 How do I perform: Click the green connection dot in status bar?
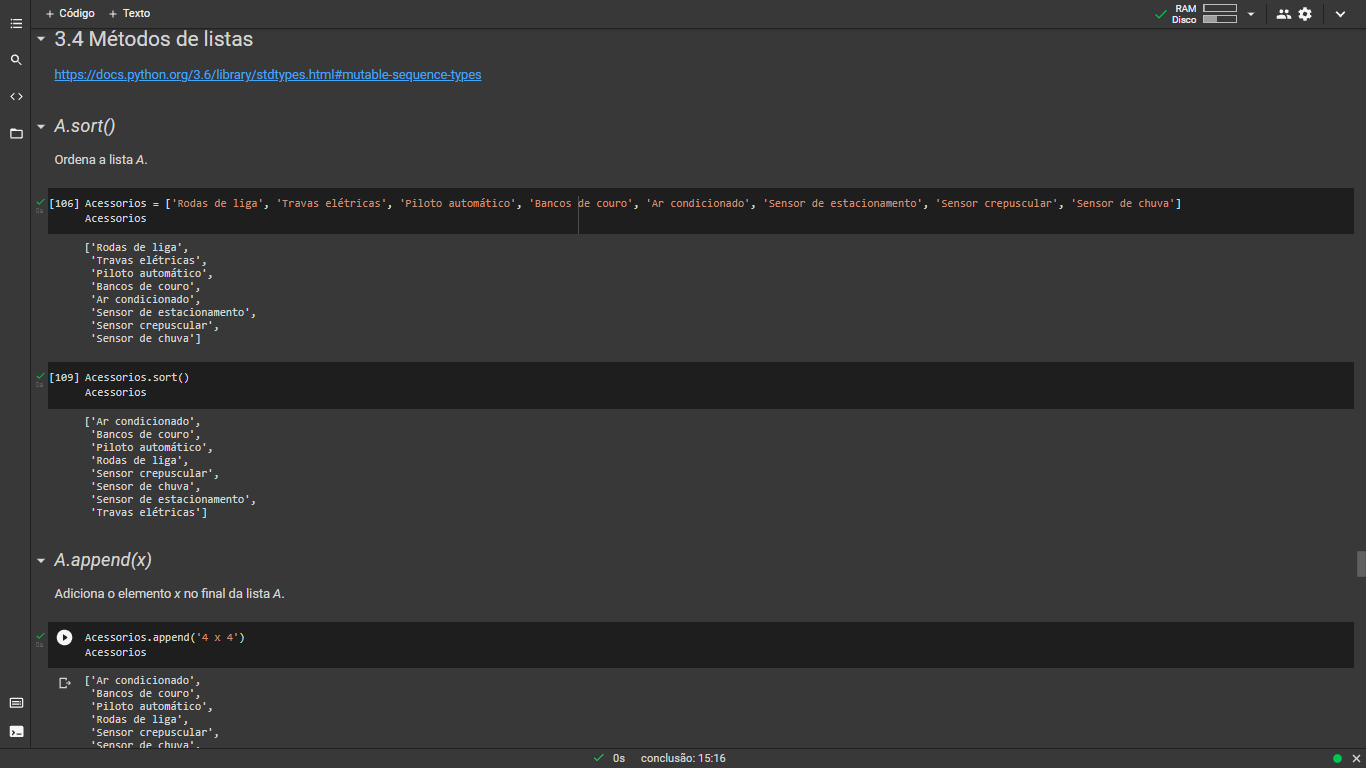point(1337,758)
